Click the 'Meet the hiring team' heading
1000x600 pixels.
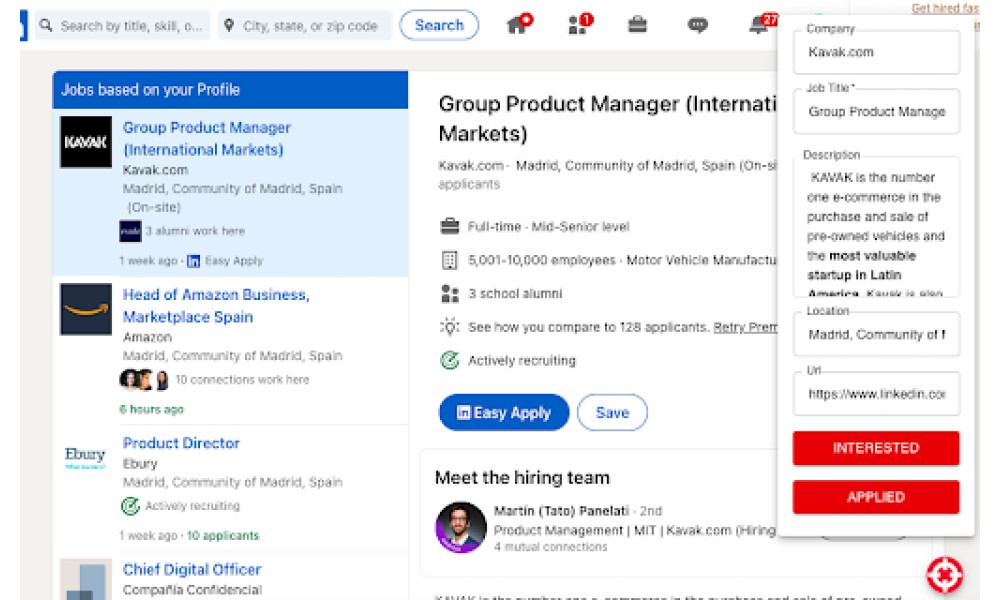pyautogui.click(x=522, y=478)
